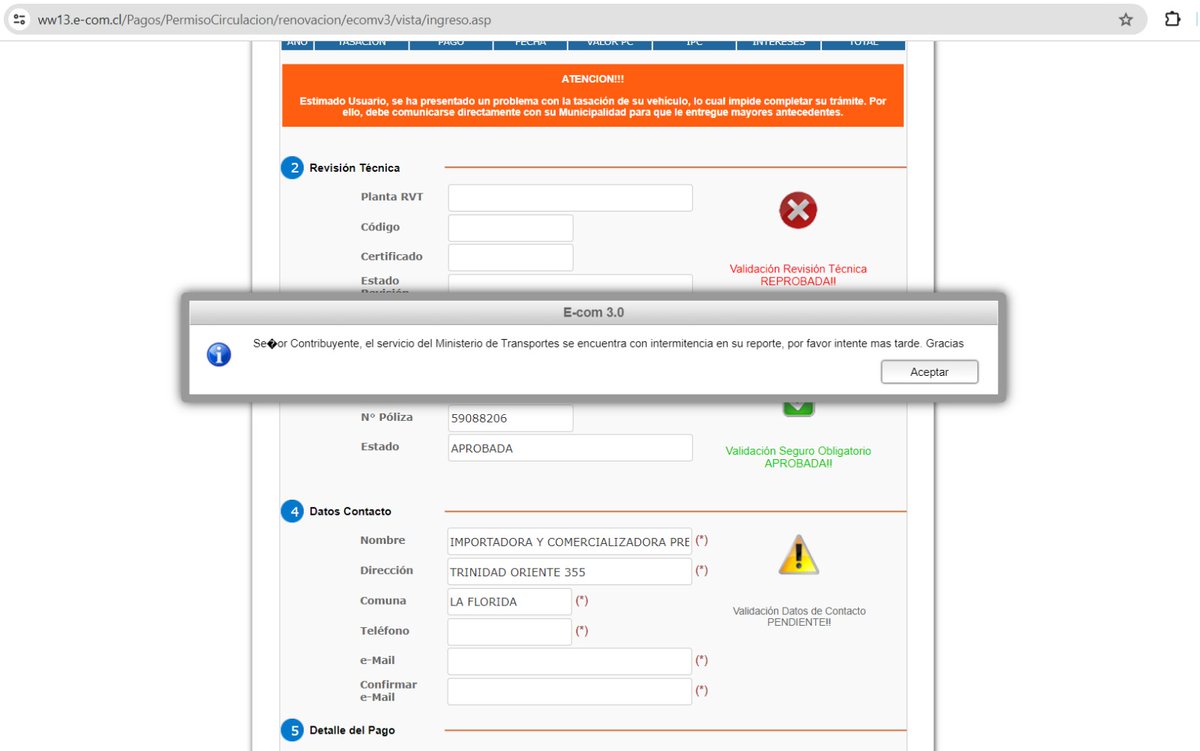Screen dimensions: 1200x751
Task: Click the Comuna field LA FLORIDA
Action: pos(510,601)
